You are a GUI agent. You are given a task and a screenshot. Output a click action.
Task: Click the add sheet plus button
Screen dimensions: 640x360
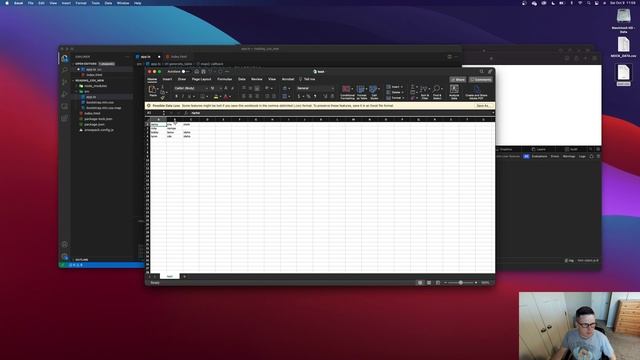[184, 276]
